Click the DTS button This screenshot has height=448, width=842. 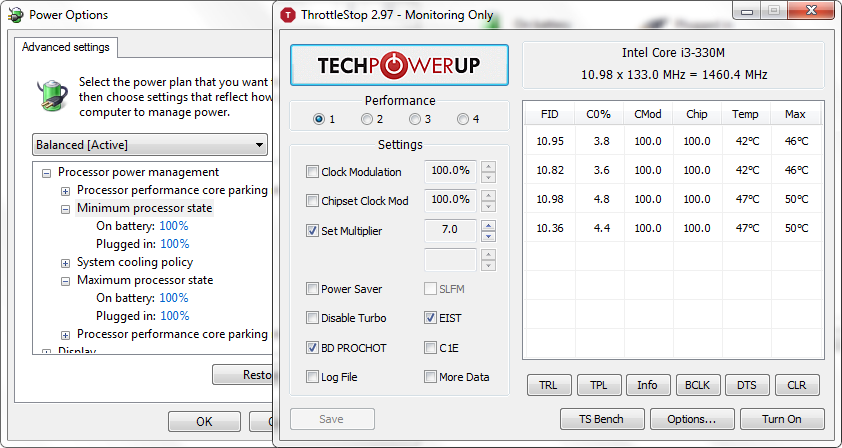747,385
